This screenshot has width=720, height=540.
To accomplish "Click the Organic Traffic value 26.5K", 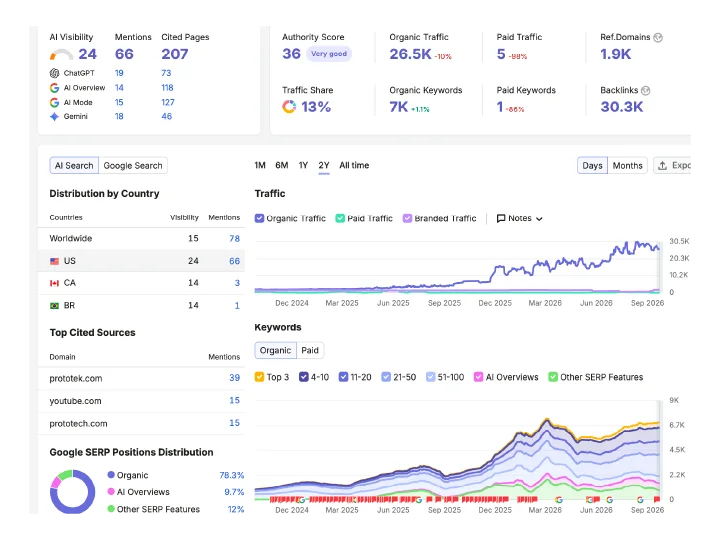I will click(410, 54).
